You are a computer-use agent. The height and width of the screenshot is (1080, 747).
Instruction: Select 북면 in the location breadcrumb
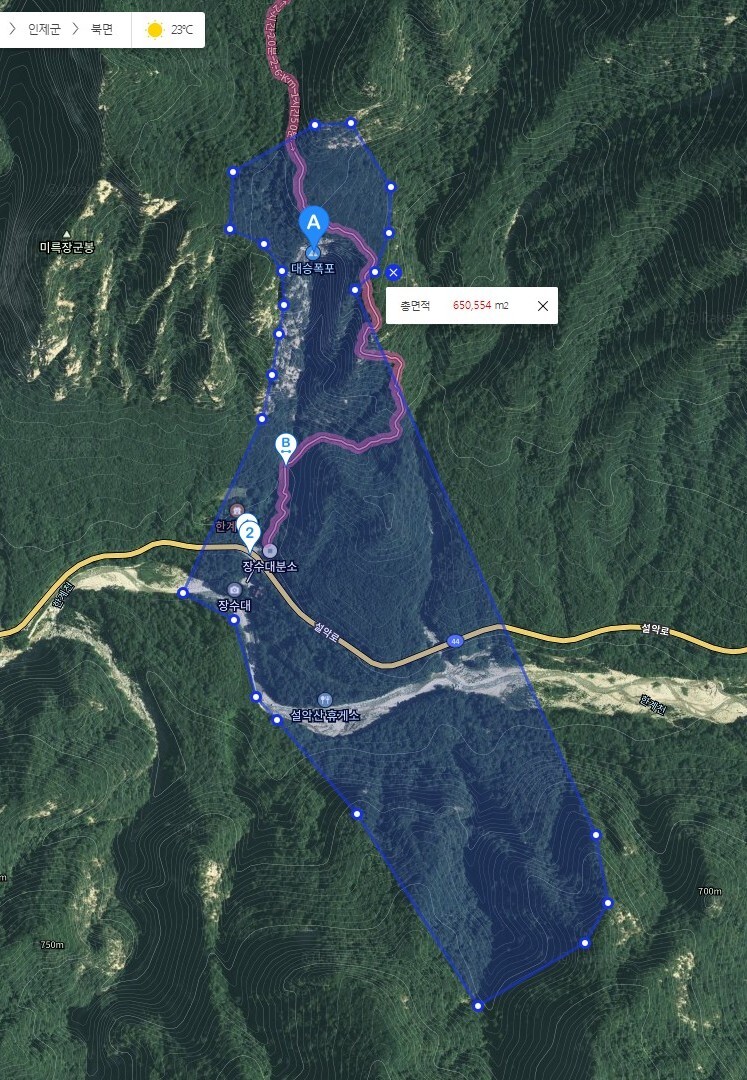click(102, 30)
